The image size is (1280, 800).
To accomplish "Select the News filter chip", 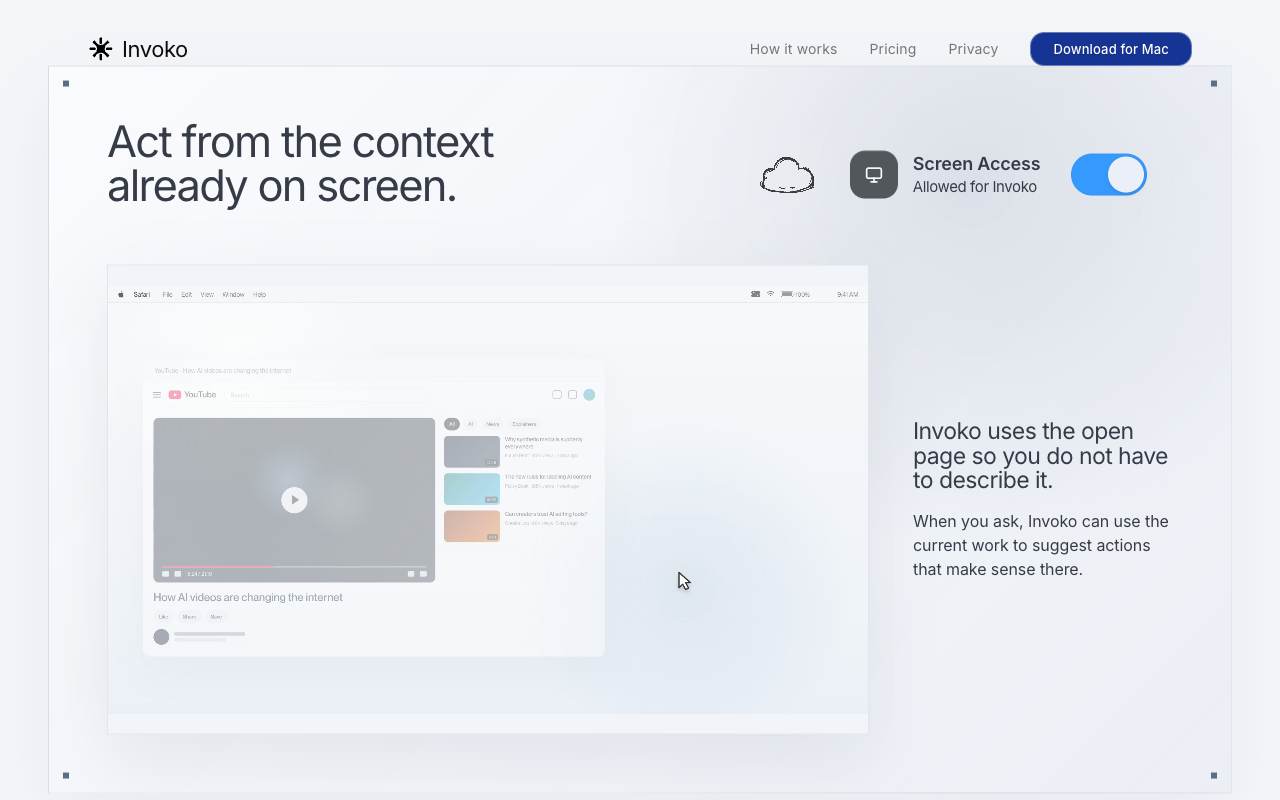I will (493, 424).
